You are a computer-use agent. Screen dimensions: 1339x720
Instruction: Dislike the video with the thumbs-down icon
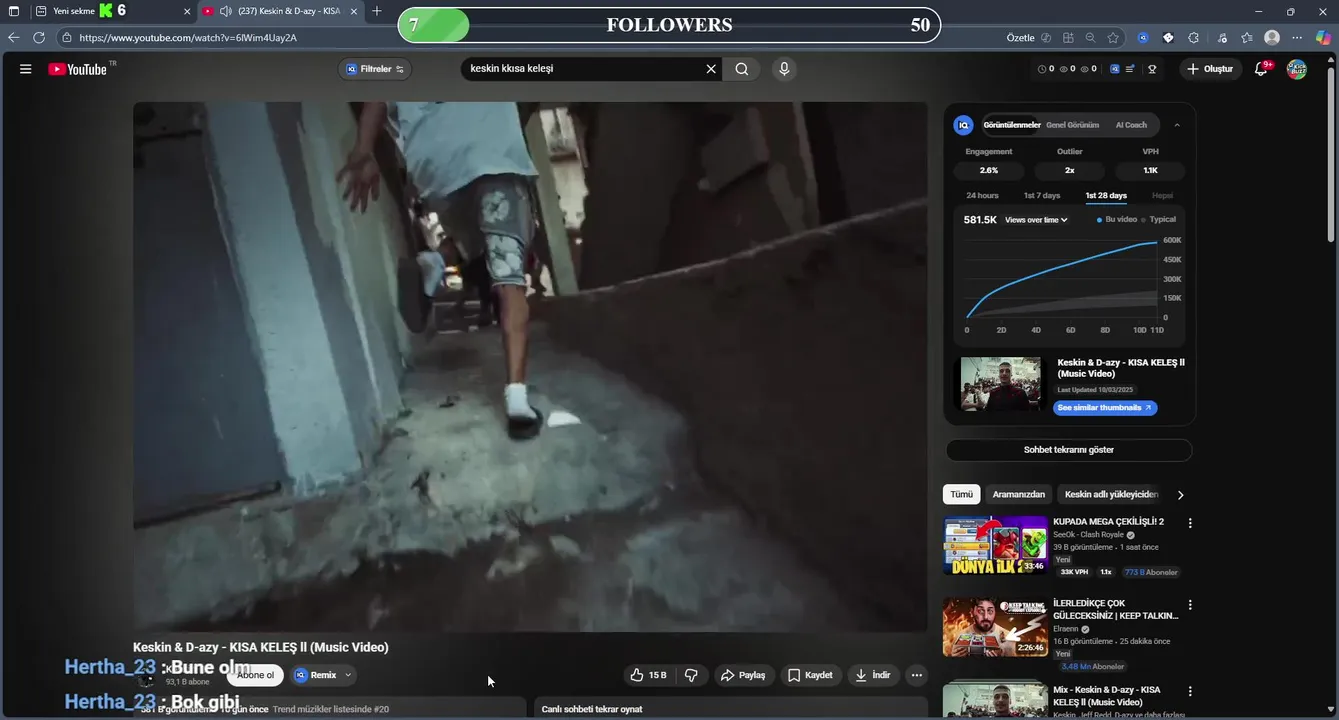[x=691, y=675]
